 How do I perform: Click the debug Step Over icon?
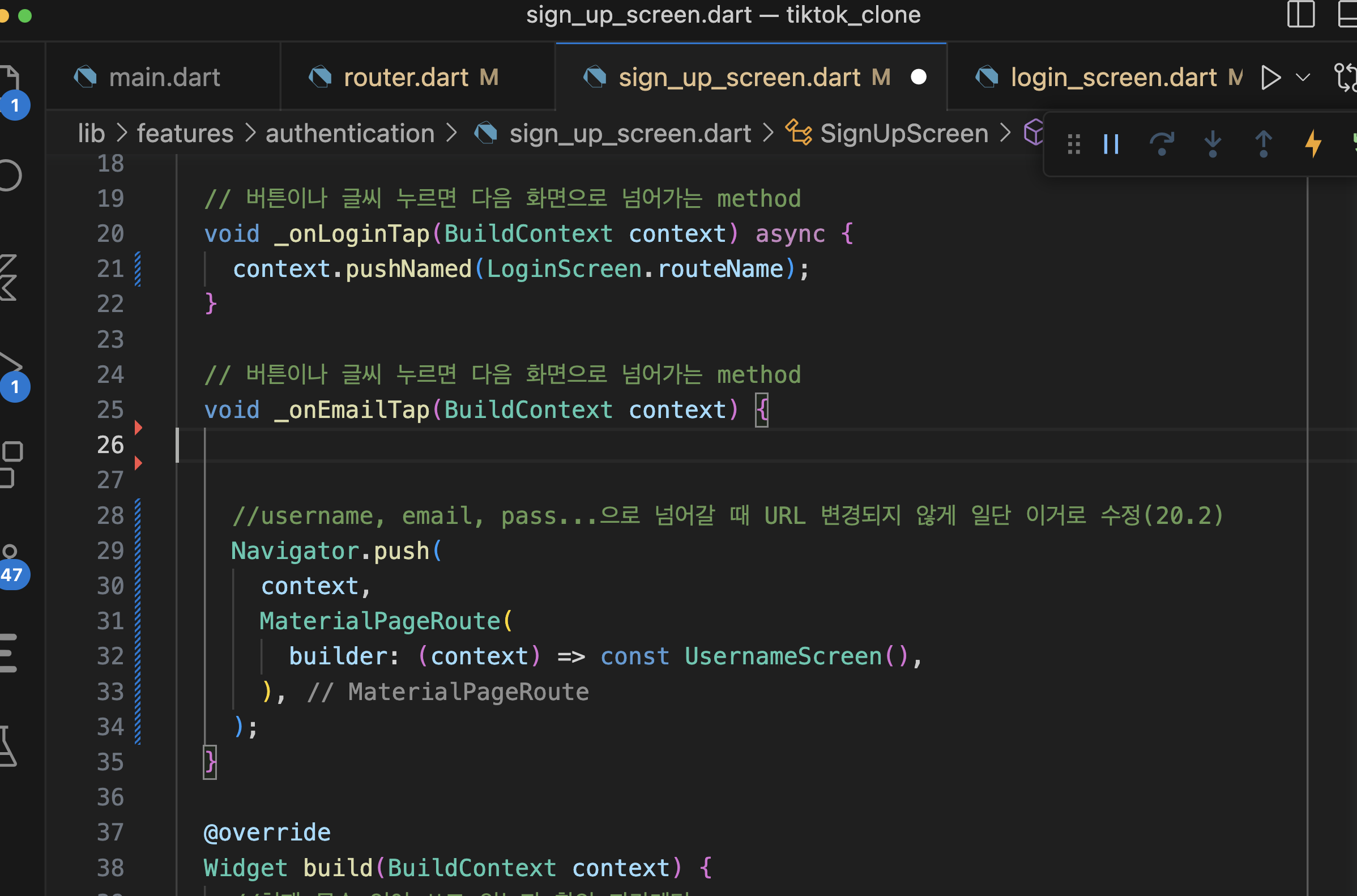click(1162, 144)
